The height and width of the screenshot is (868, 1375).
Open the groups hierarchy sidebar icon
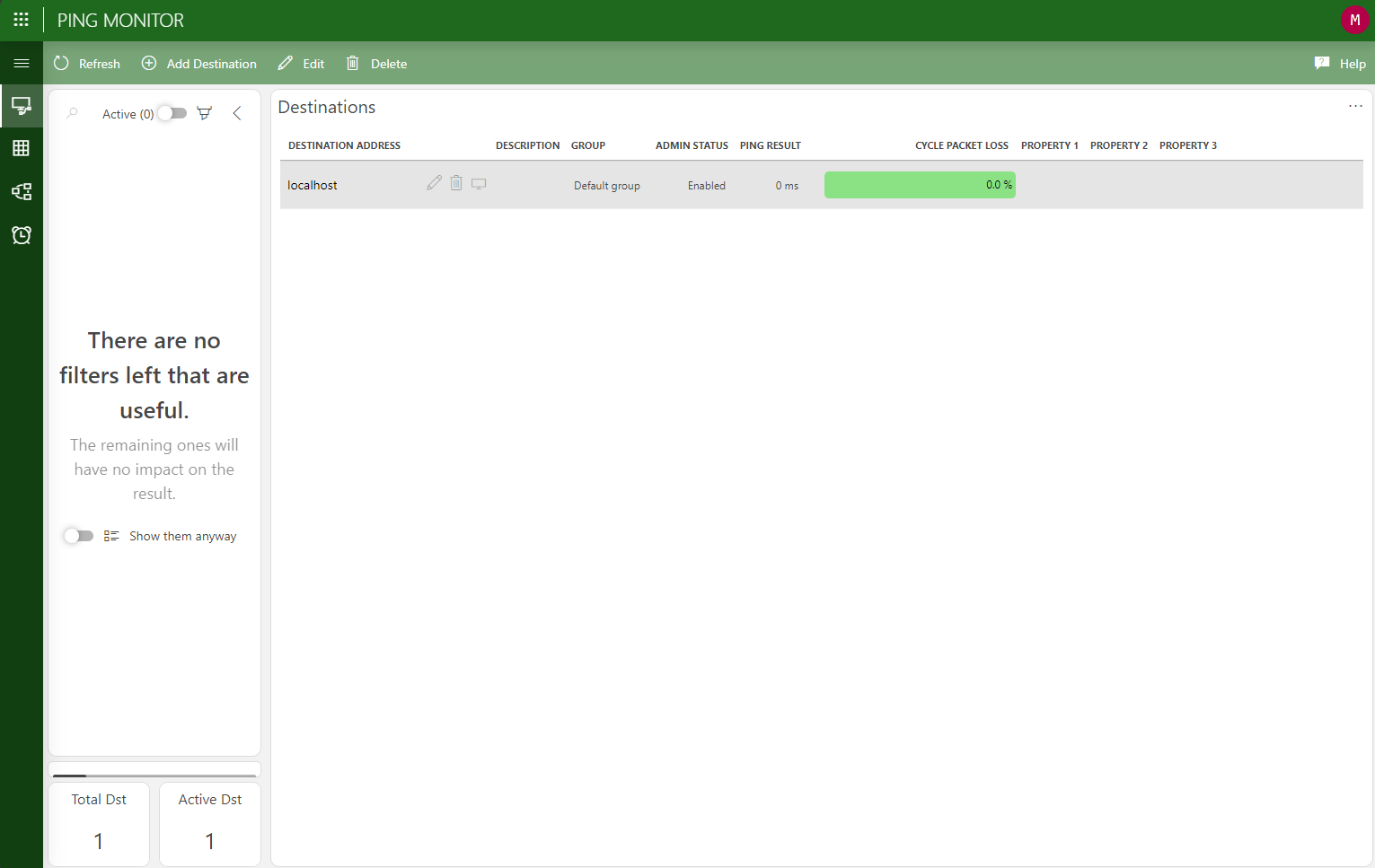22,191
